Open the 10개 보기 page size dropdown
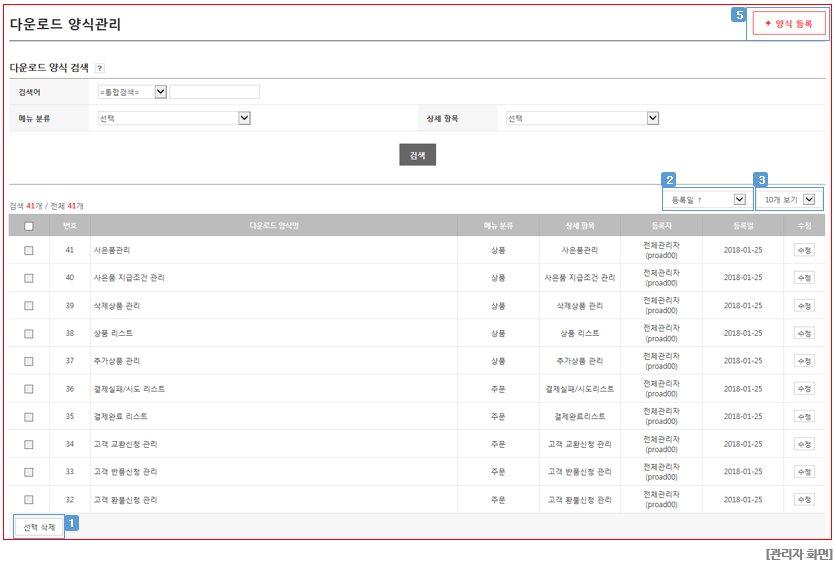The width and height of the screenshot is (836, 563). pos(789,199)
